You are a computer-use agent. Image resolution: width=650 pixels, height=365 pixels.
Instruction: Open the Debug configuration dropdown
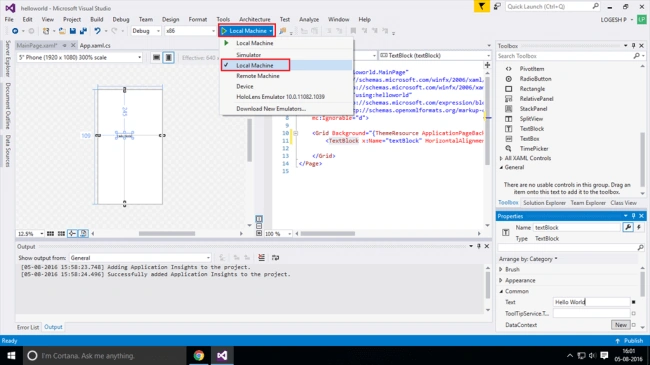pyautogui.click(x=146, y=31)
